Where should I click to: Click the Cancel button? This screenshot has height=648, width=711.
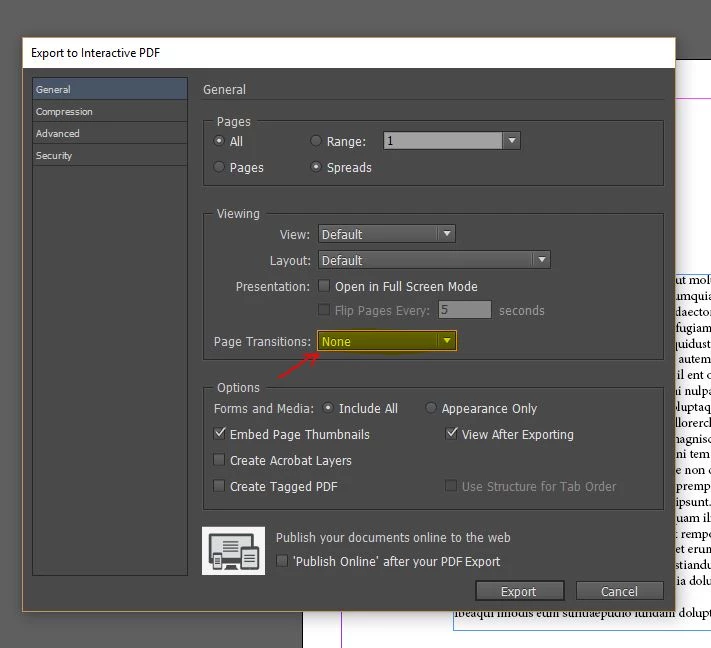(x=619, y=591)
